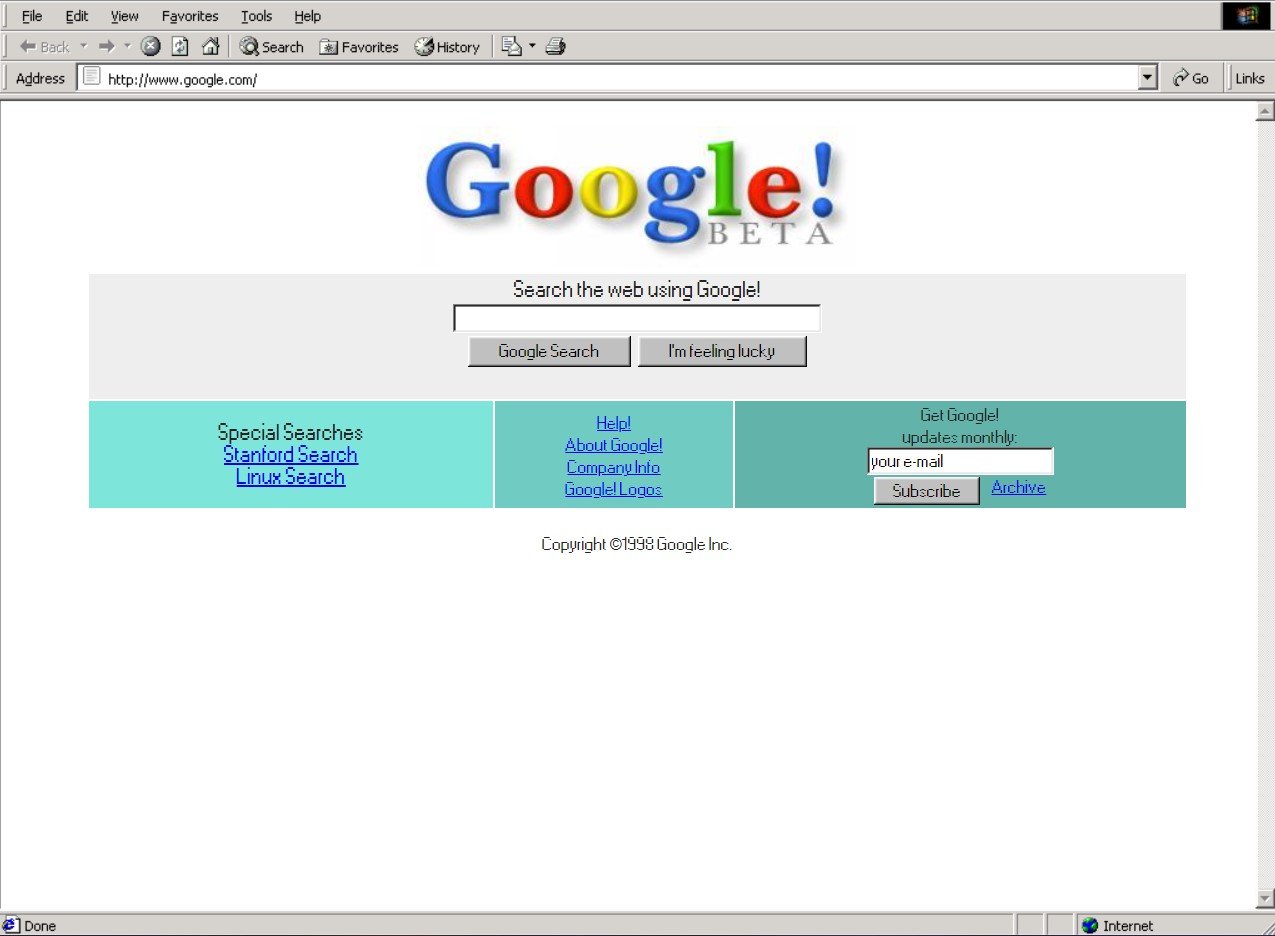Open the About Google! link
Viewport: 1275px width, 936px height.
[614, 445]
